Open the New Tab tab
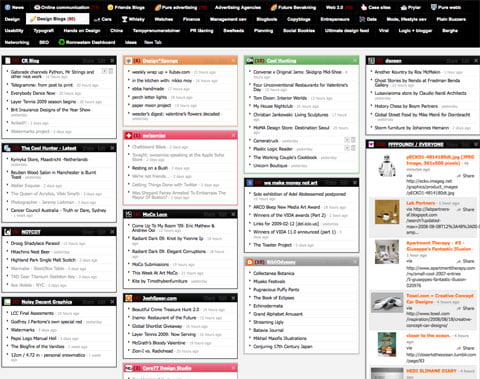The image size is (480, 379). 153,42
